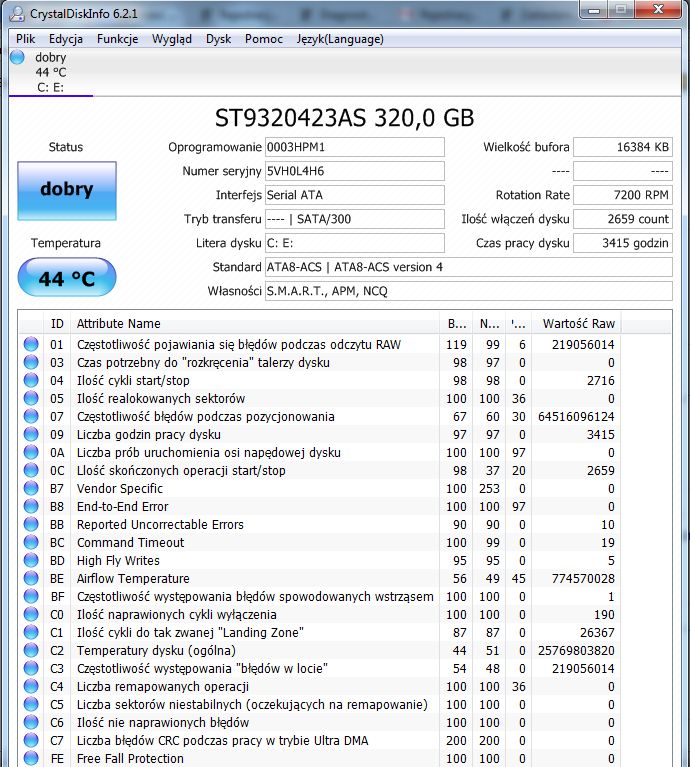Select the row 'Liczba godzin pracy dysku'
This screenshot has width=690, height=767.
[320, 434]
